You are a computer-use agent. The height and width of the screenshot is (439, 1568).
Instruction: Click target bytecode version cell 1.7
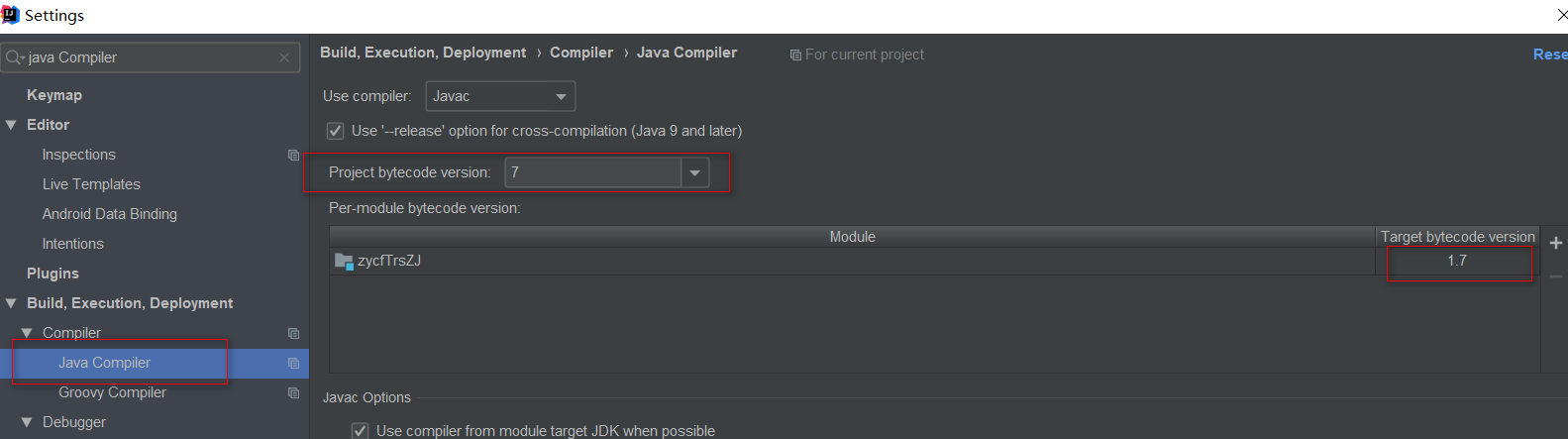coord(1456,261)
